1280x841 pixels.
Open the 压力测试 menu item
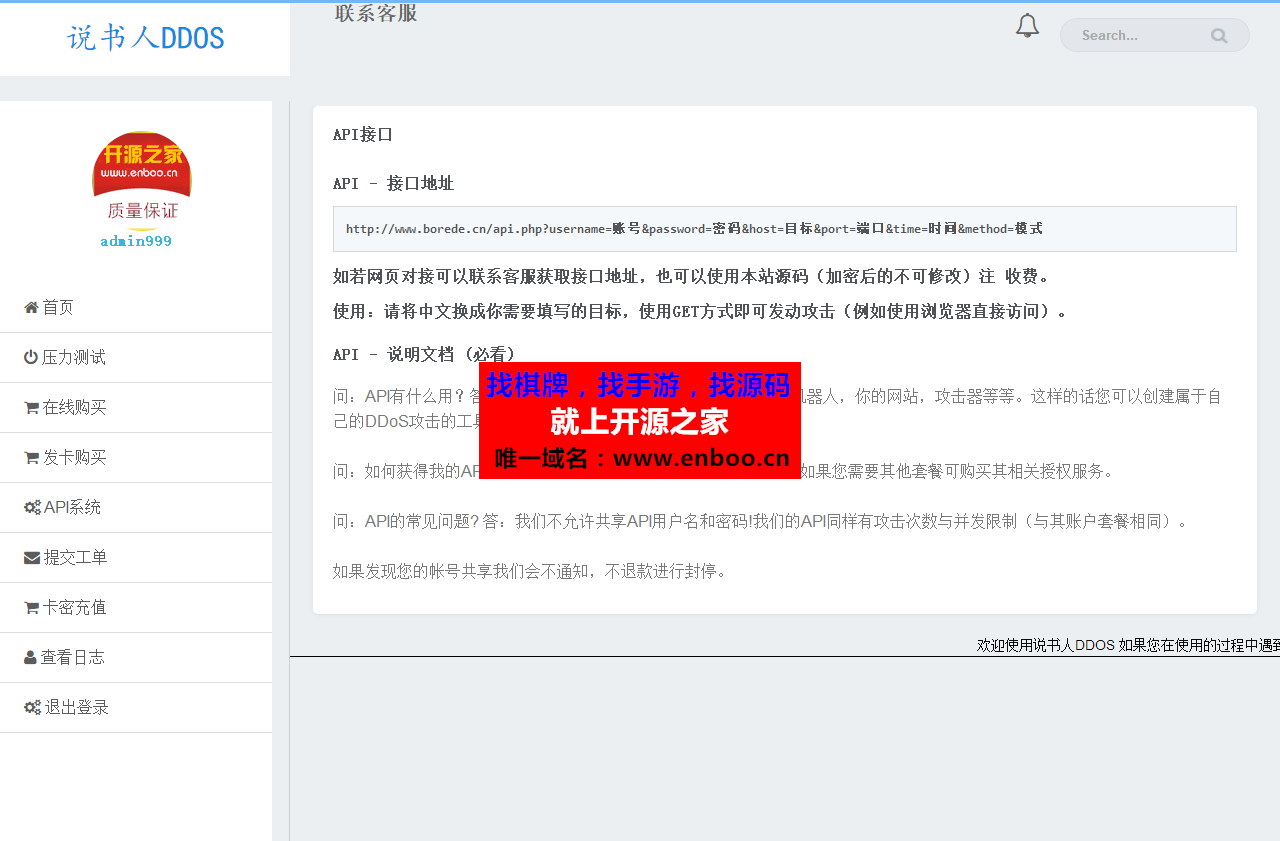coord(136,358)
